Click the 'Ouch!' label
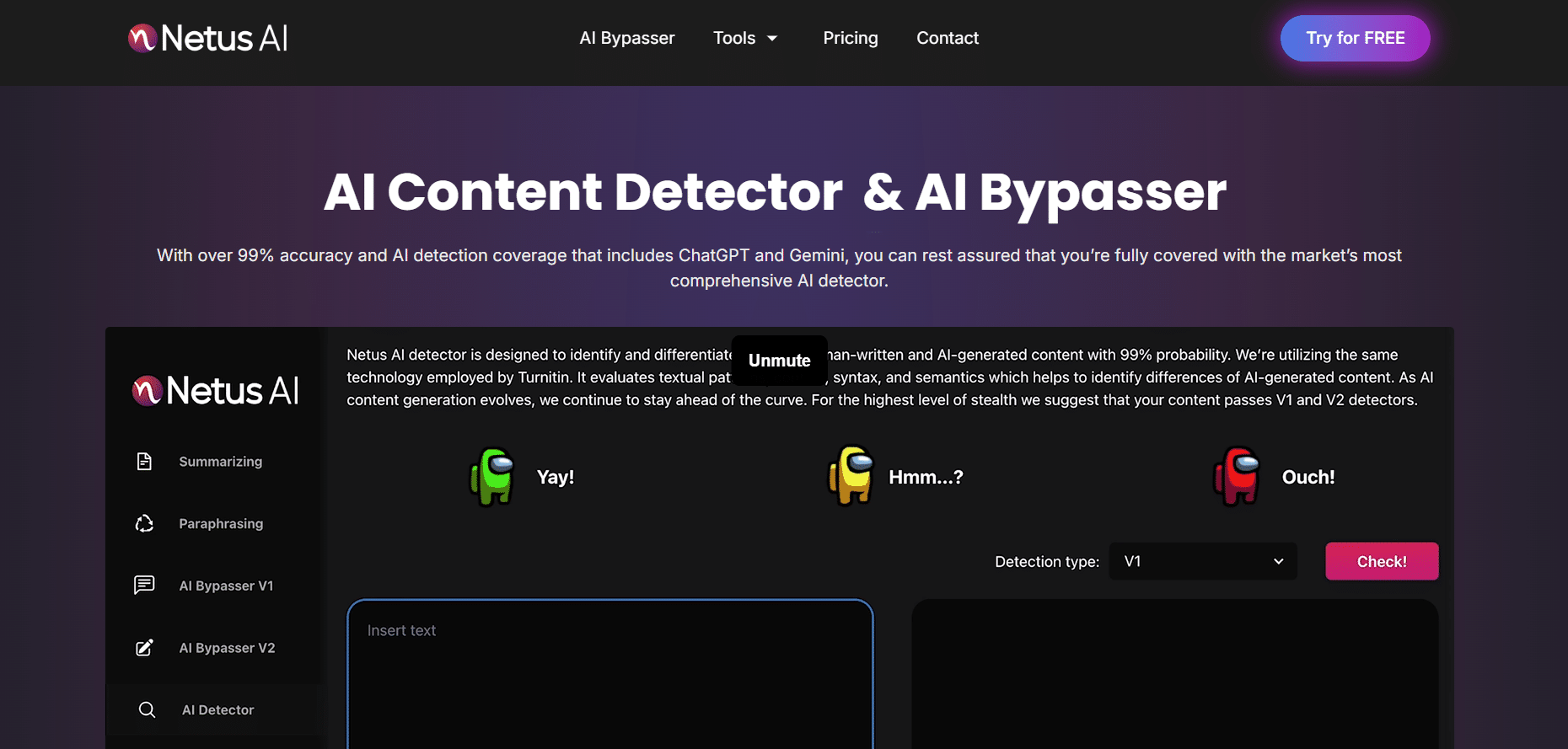Screen dimensions: 1568x749 pyautogui.click(x=1308, y=477)
